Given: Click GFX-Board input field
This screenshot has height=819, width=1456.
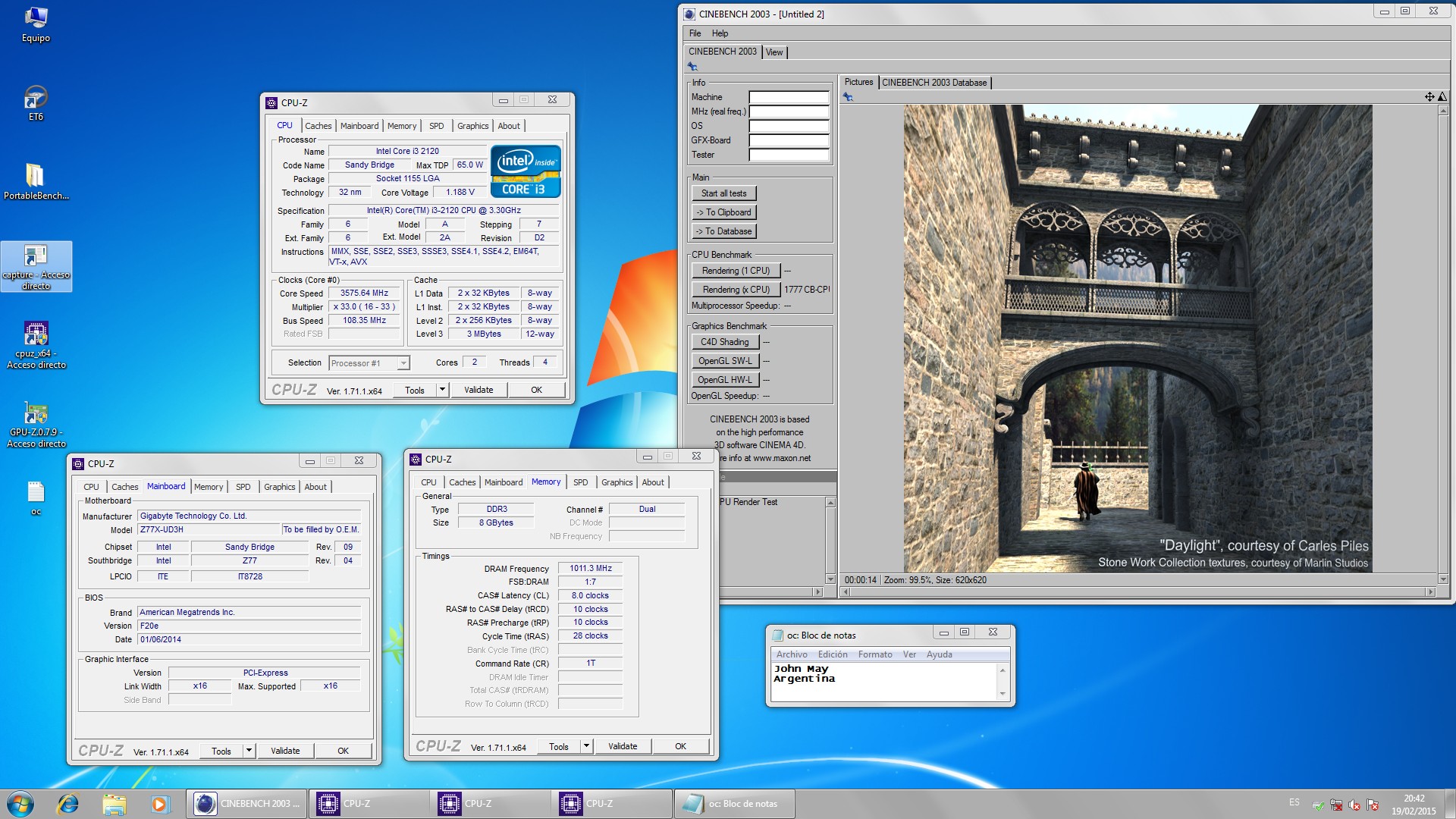Looking at the screenshot, I should click(x=789, y=140).
